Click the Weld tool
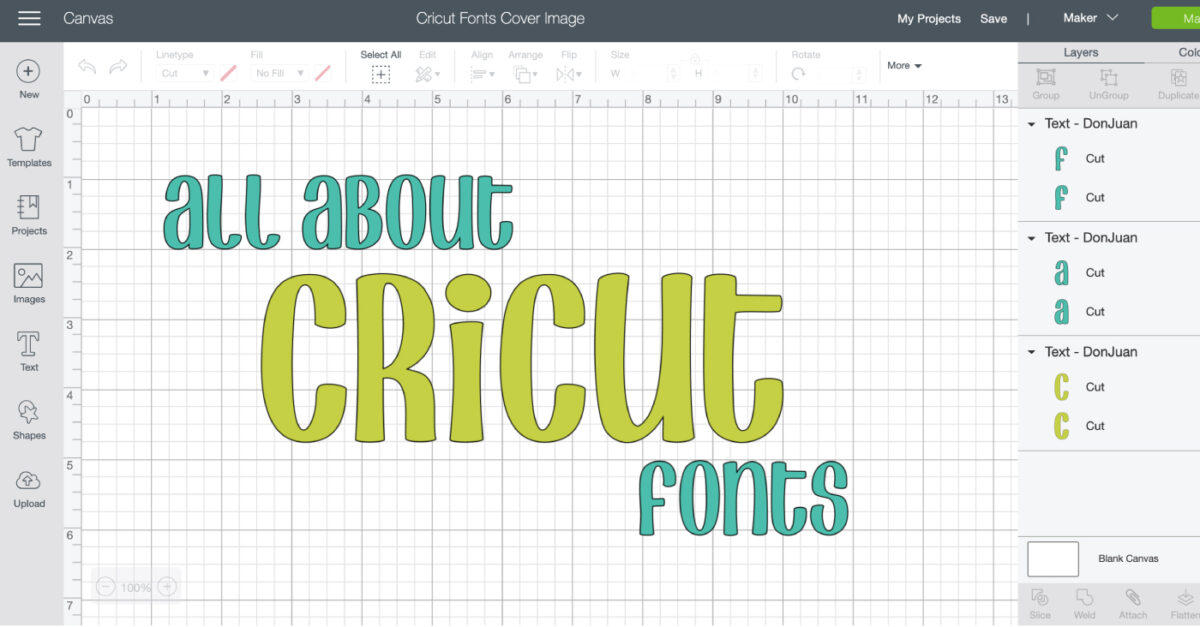 1085,604
